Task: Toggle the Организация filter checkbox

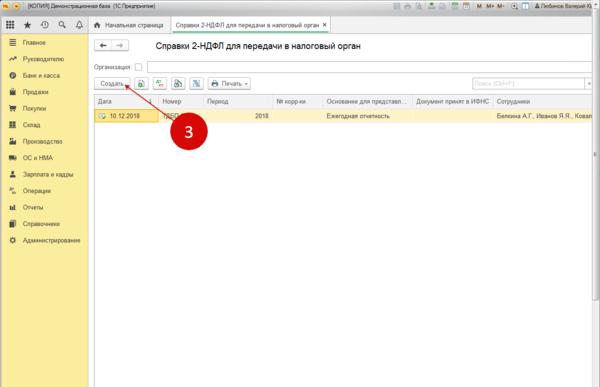Action: (x=139, y=67)
